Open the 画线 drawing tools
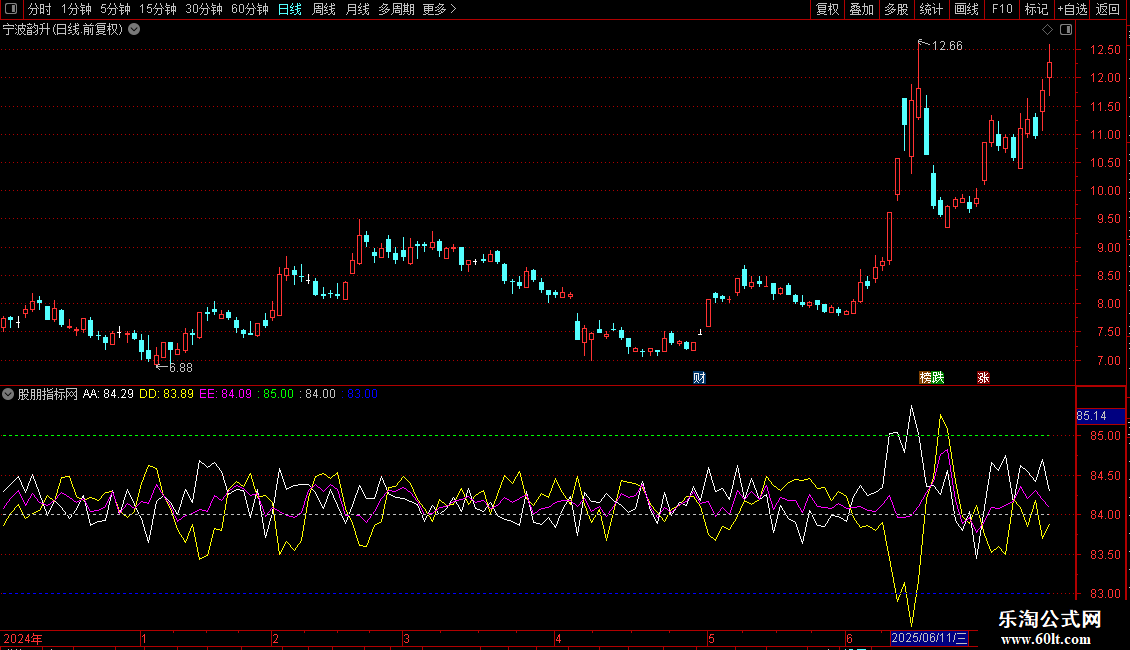 tap(966, 9)
